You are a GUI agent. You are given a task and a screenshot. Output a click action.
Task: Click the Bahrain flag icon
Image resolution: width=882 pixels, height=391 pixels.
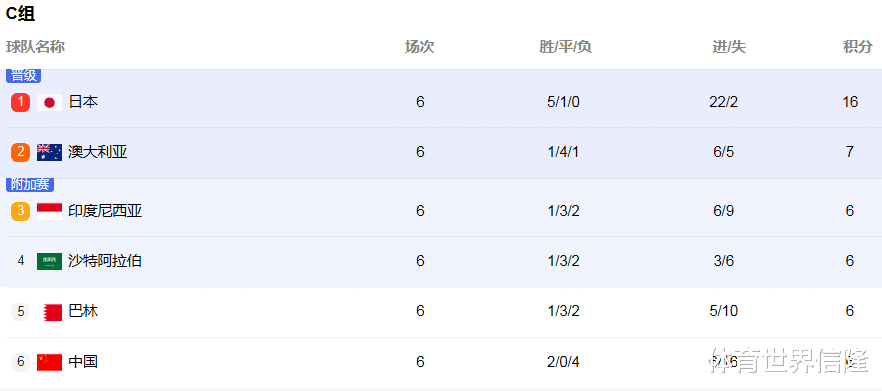(x=52, y=312)
